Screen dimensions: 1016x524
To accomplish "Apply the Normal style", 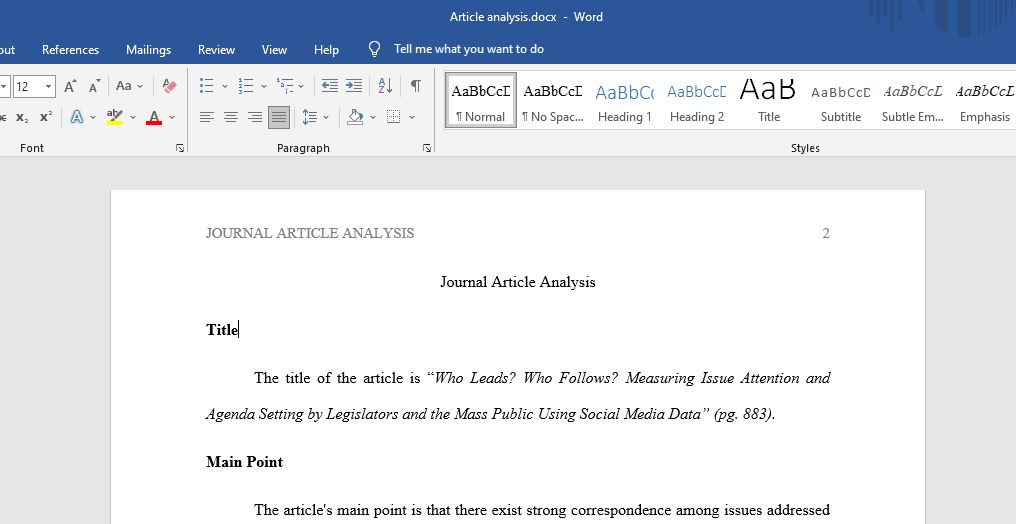I will [x=481, y=100].
